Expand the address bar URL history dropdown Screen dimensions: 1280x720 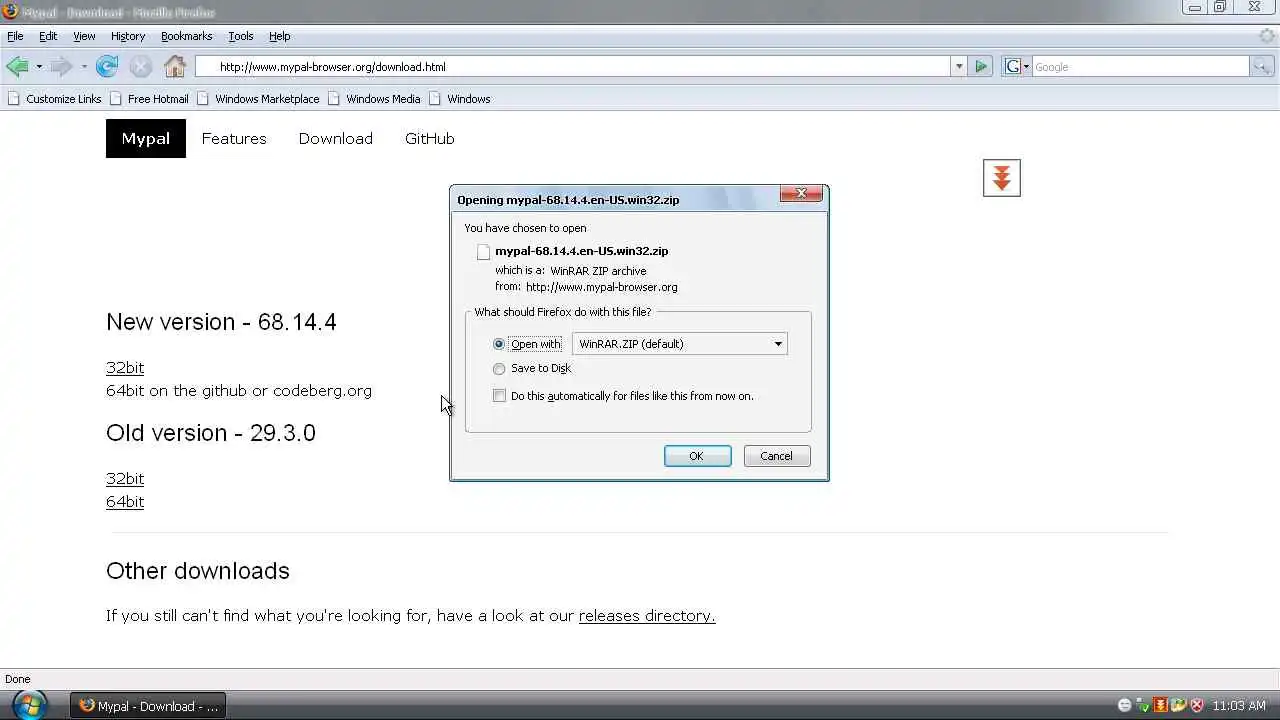point(958,67)
